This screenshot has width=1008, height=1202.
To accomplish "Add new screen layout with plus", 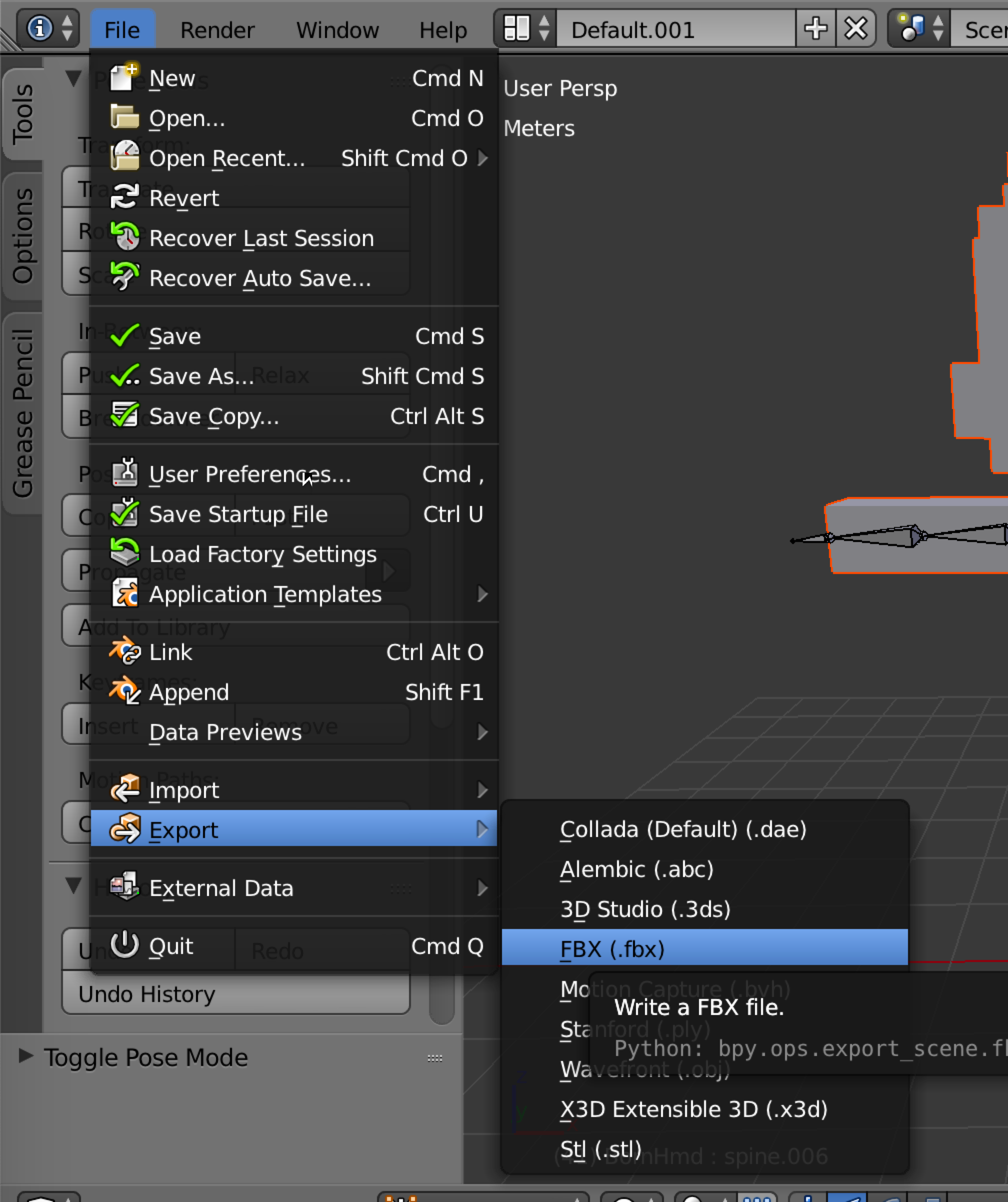I will [815, 28].
